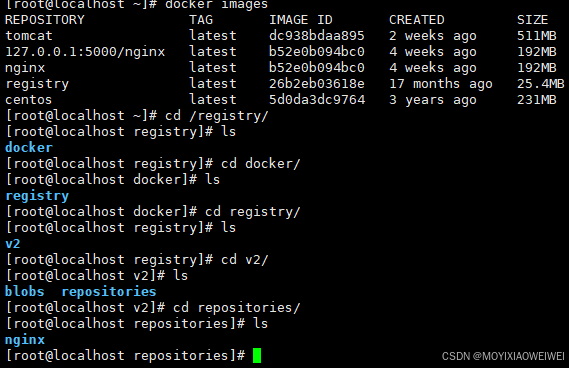Click the blue repositories directory listing

pos(109,292)
